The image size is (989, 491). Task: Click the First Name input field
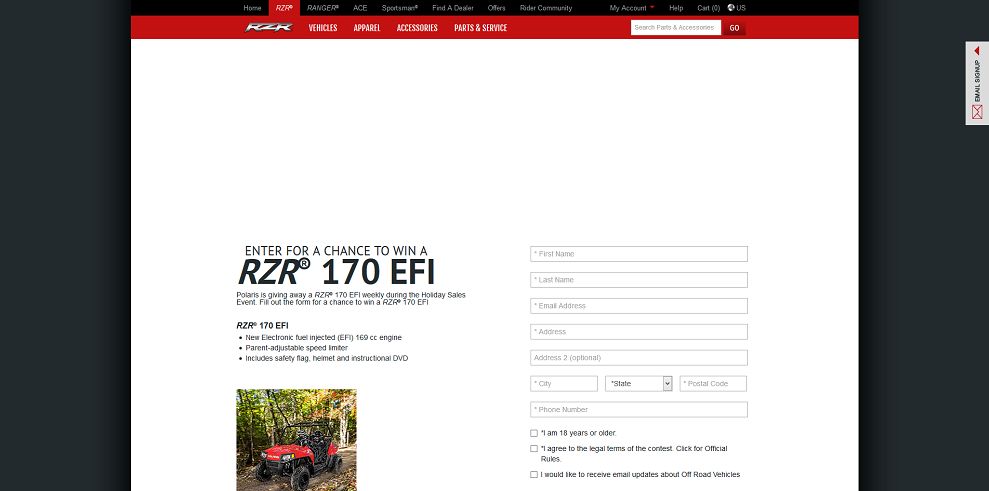pyautogui.click(x=639, y=254)
